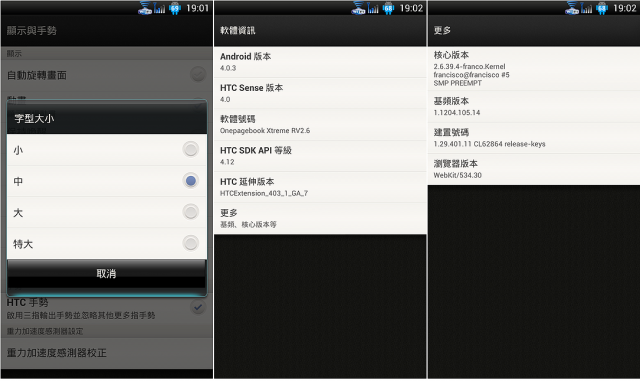Toggle the HTC 手勢 checkbox

coord(198,307)
